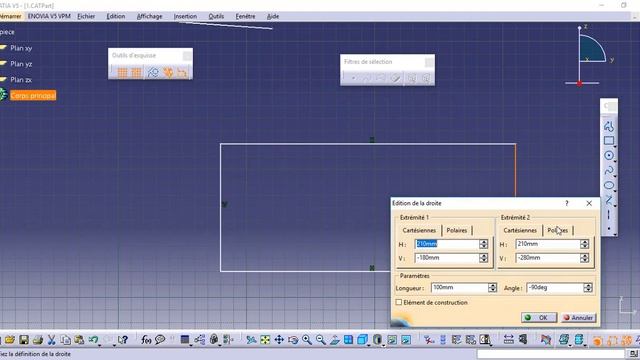
Task: Click the Longueur value spinner
Action: (x=493, y=288)
